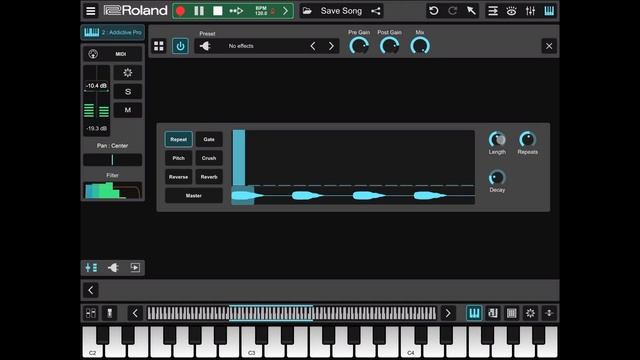Click the Save Song button
The image size is (640, 360).
[341, 11]
